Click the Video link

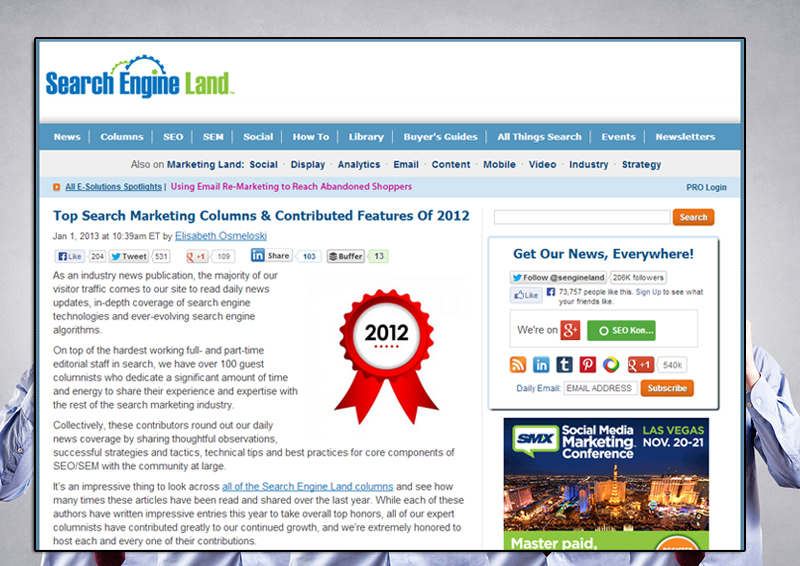[542, 164]
